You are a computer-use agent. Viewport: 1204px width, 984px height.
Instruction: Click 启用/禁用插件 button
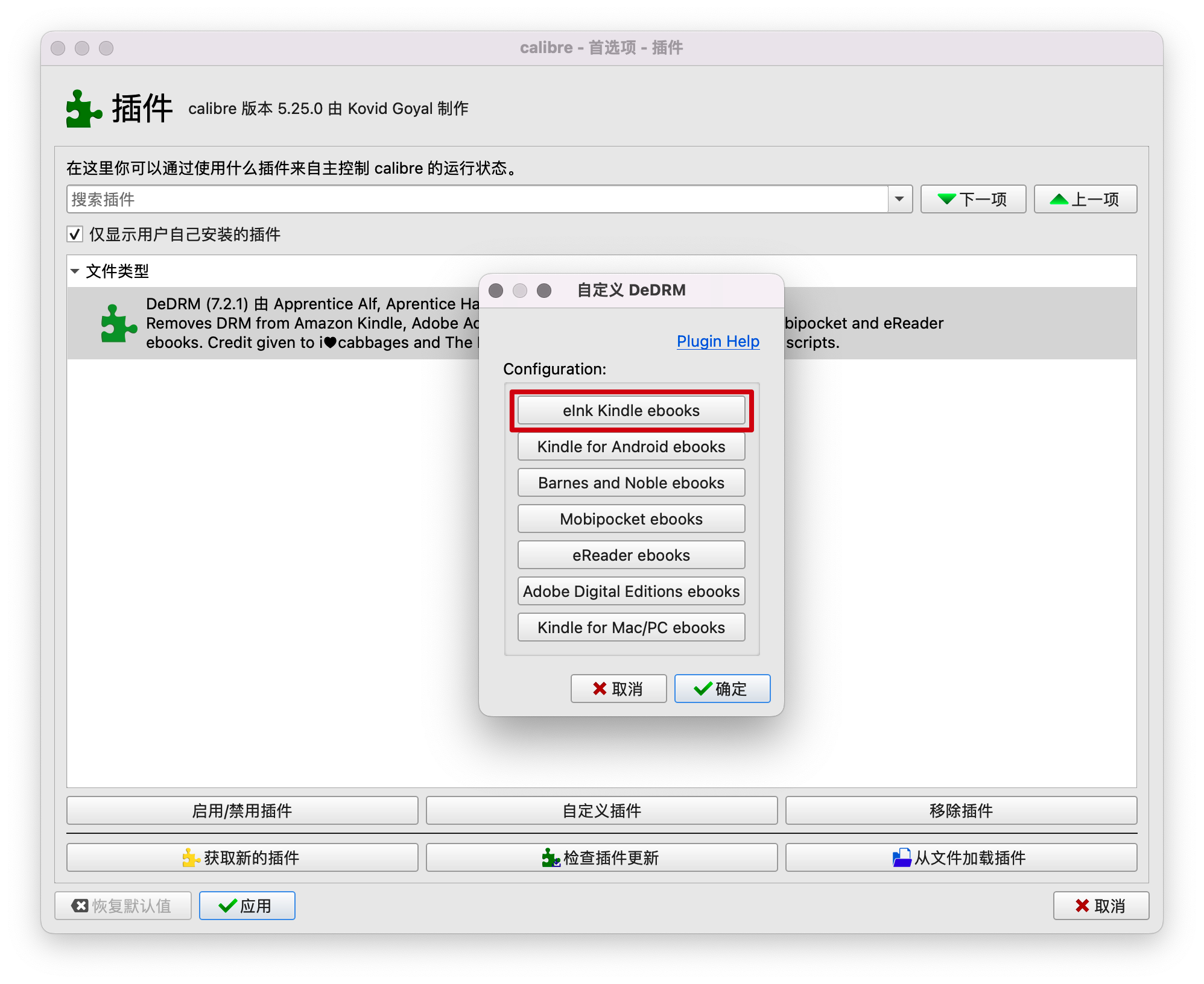pos(242,810)
